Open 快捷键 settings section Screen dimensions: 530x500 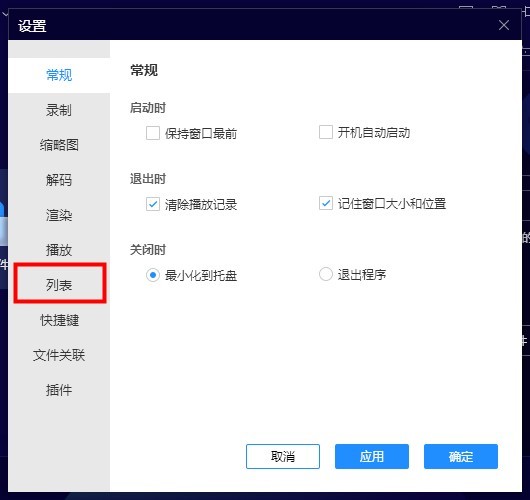59,320
